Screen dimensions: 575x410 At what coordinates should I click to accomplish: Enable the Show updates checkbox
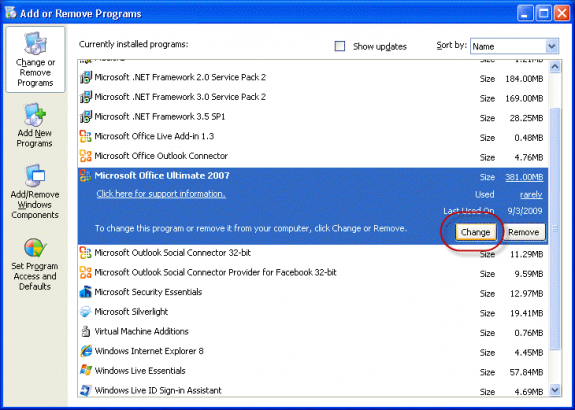click(340, 46)
